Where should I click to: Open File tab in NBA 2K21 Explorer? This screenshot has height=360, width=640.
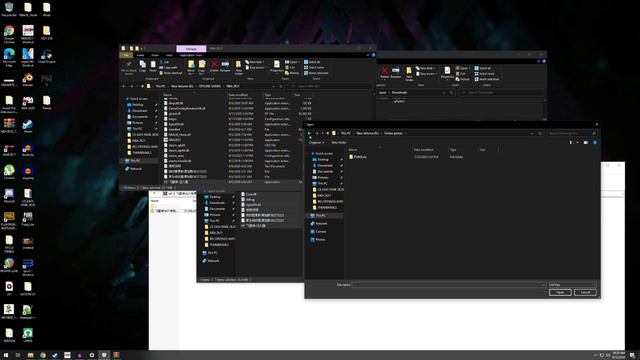pos(126,55)
